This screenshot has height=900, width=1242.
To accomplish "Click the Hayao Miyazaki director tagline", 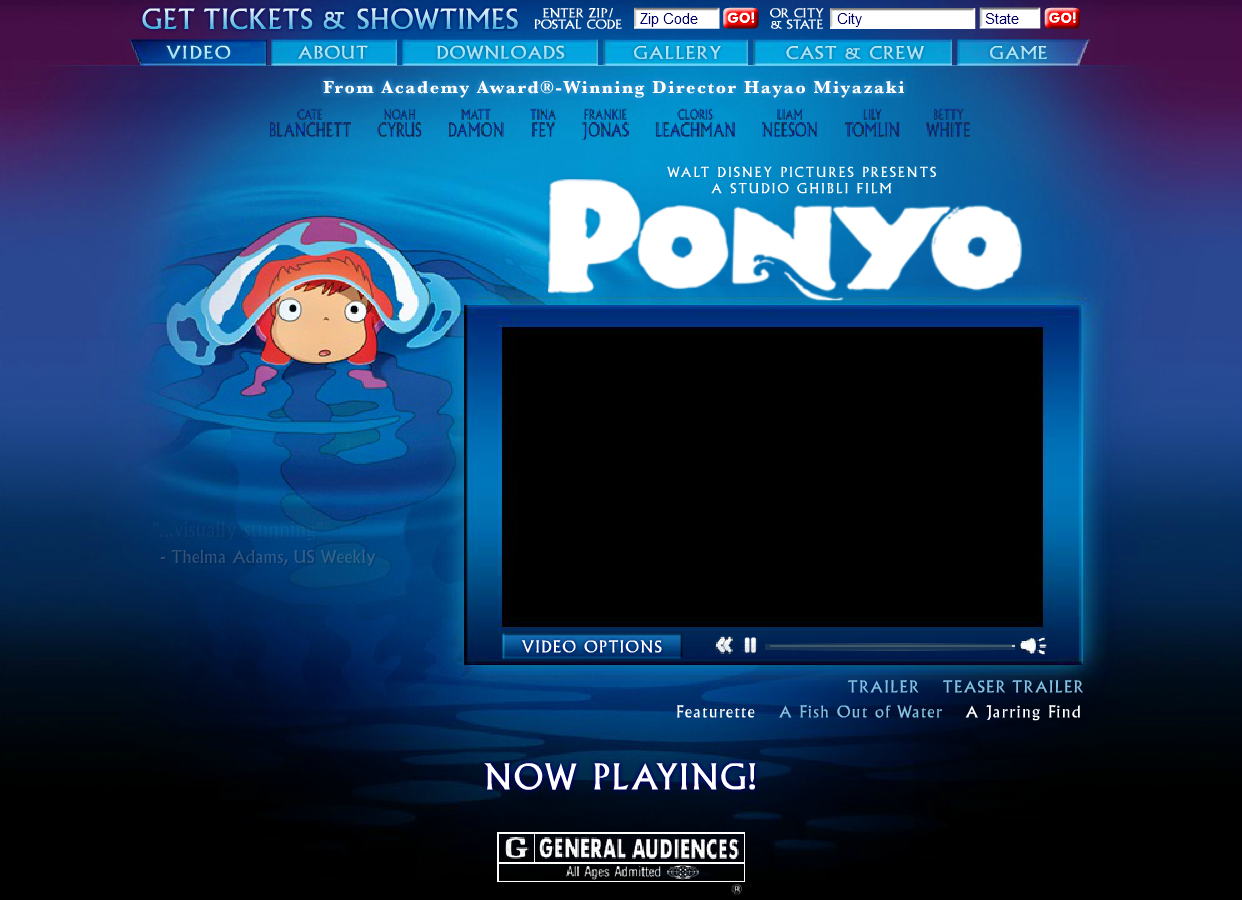I will pyautogui.click(x=614, y=88).
